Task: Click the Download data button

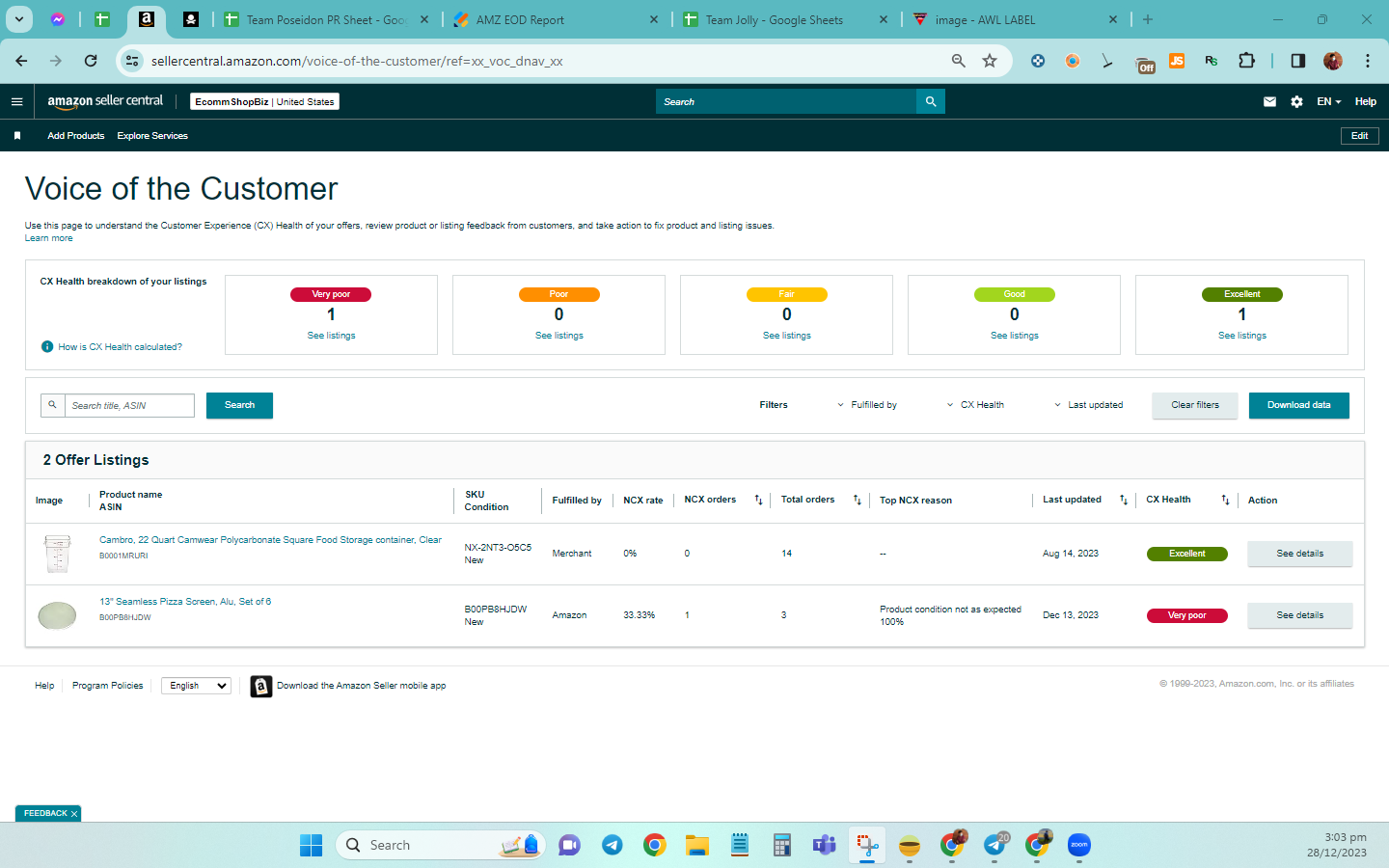Action: pyautogui.click(x=1298, y=405)
